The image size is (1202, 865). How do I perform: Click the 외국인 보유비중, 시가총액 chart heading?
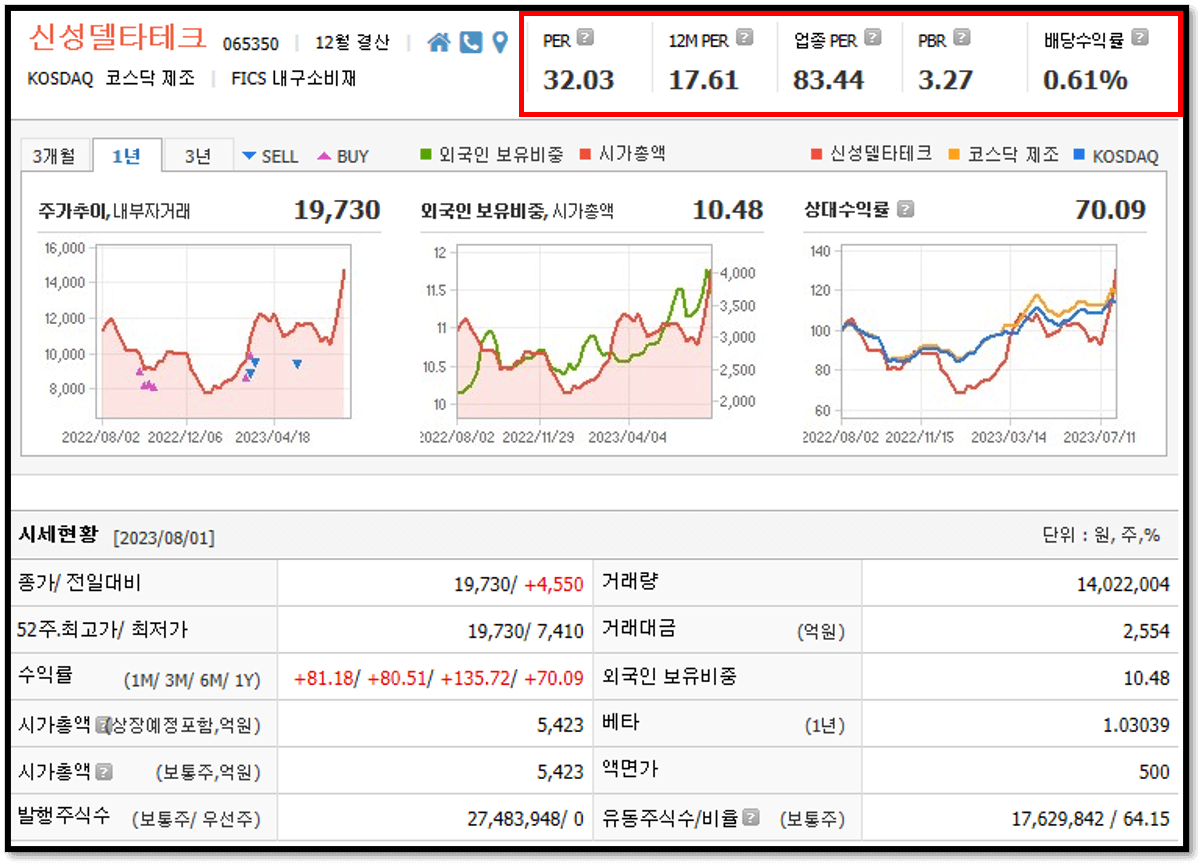click(517, 211)
